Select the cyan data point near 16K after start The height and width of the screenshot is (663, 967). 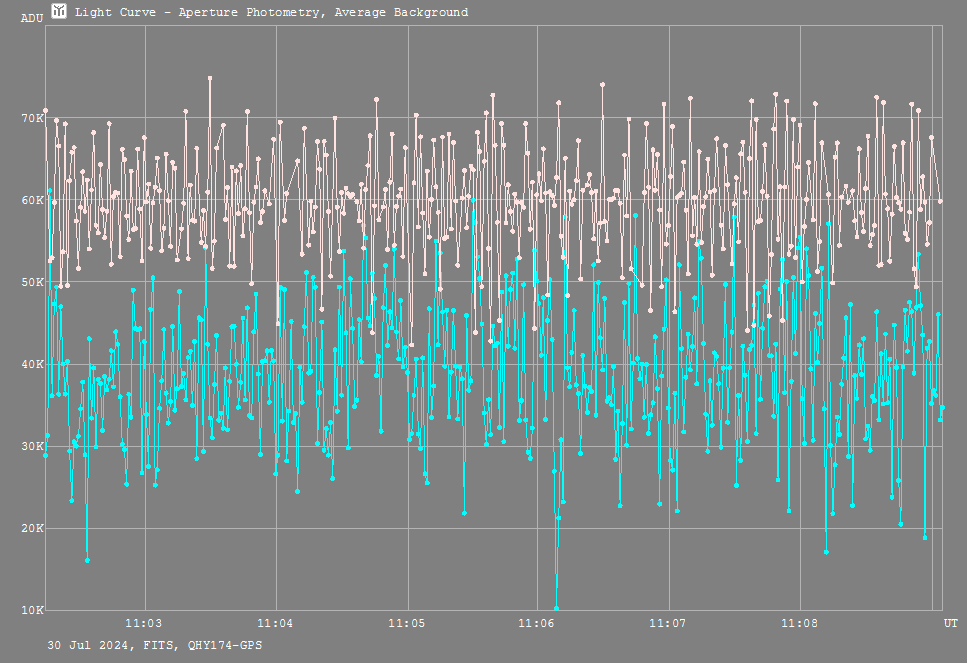[87, 560]
